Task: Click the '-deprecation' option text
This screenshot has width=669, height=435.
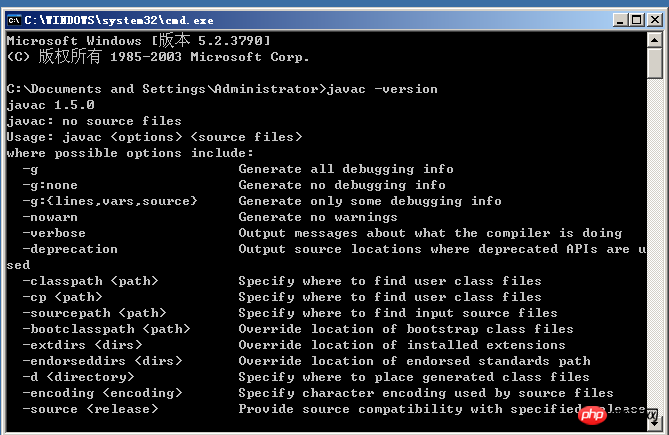Action: point(70,249)
